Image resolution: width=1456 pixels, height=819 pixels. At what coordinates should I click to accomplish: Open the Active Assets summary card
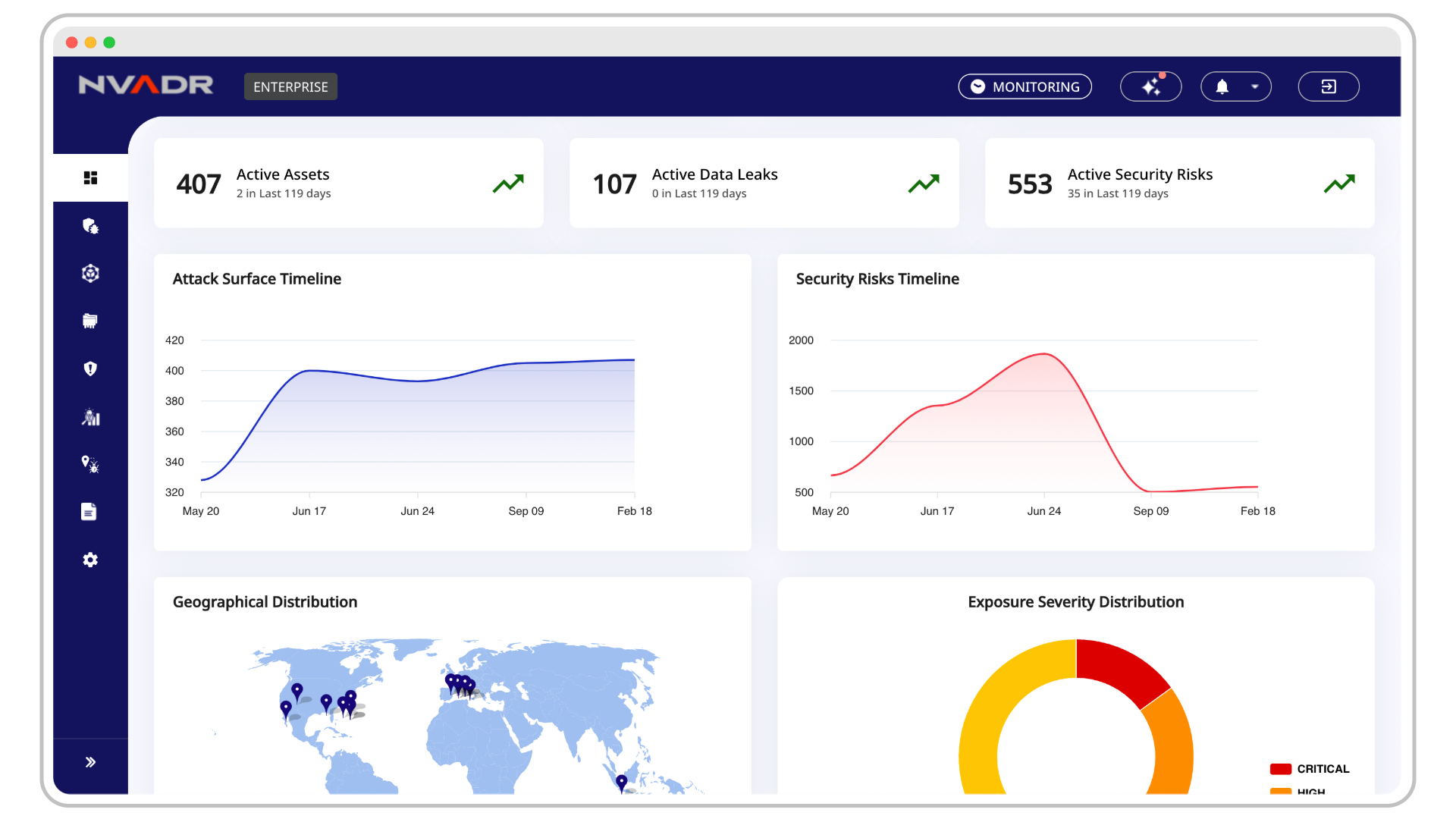point(348,183)
